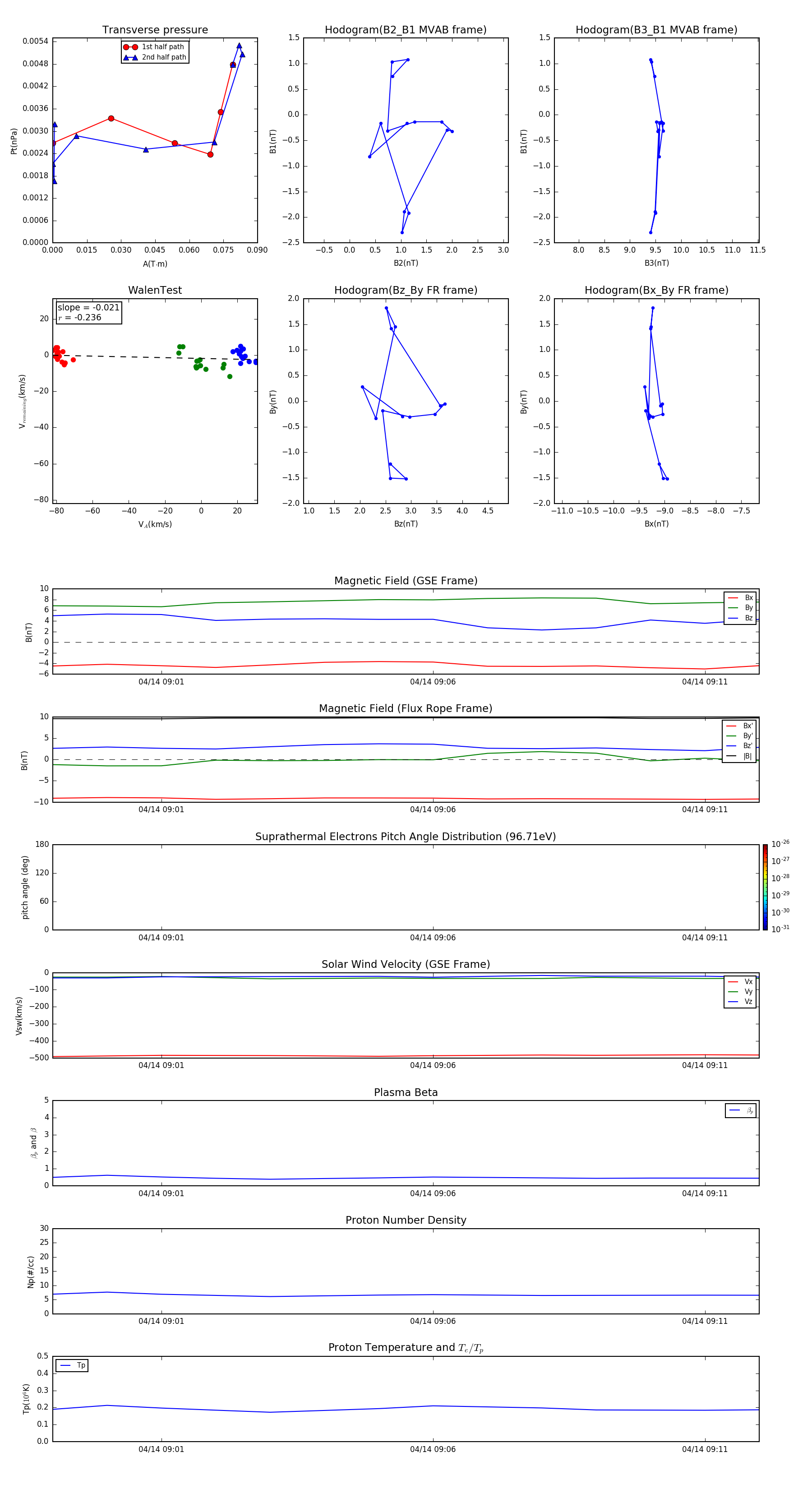Select the Bz legend entry in GSE magnetic field
Viewport: 812px width, 1489px height.
coord(740,618)
